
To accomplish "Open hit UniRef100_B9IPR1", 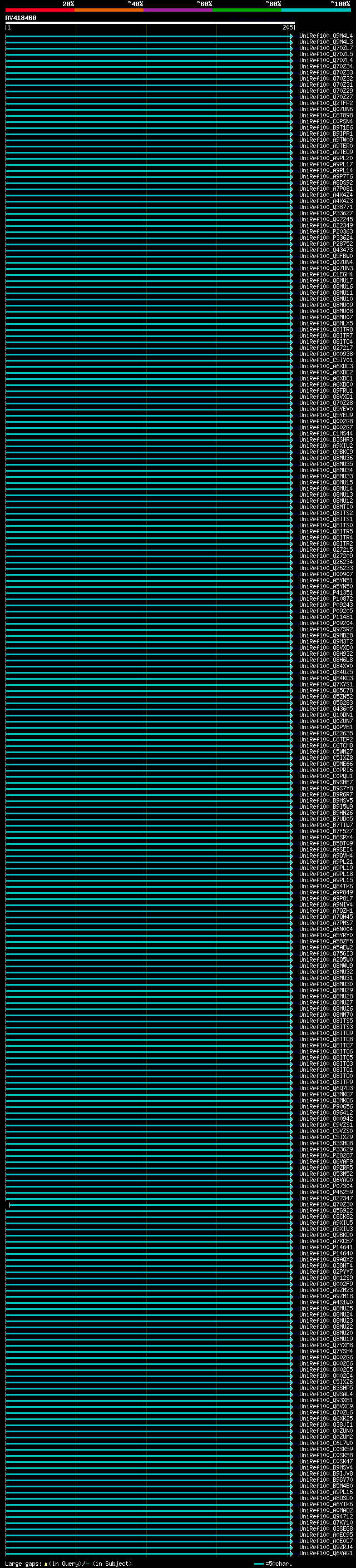I will 326,133.
